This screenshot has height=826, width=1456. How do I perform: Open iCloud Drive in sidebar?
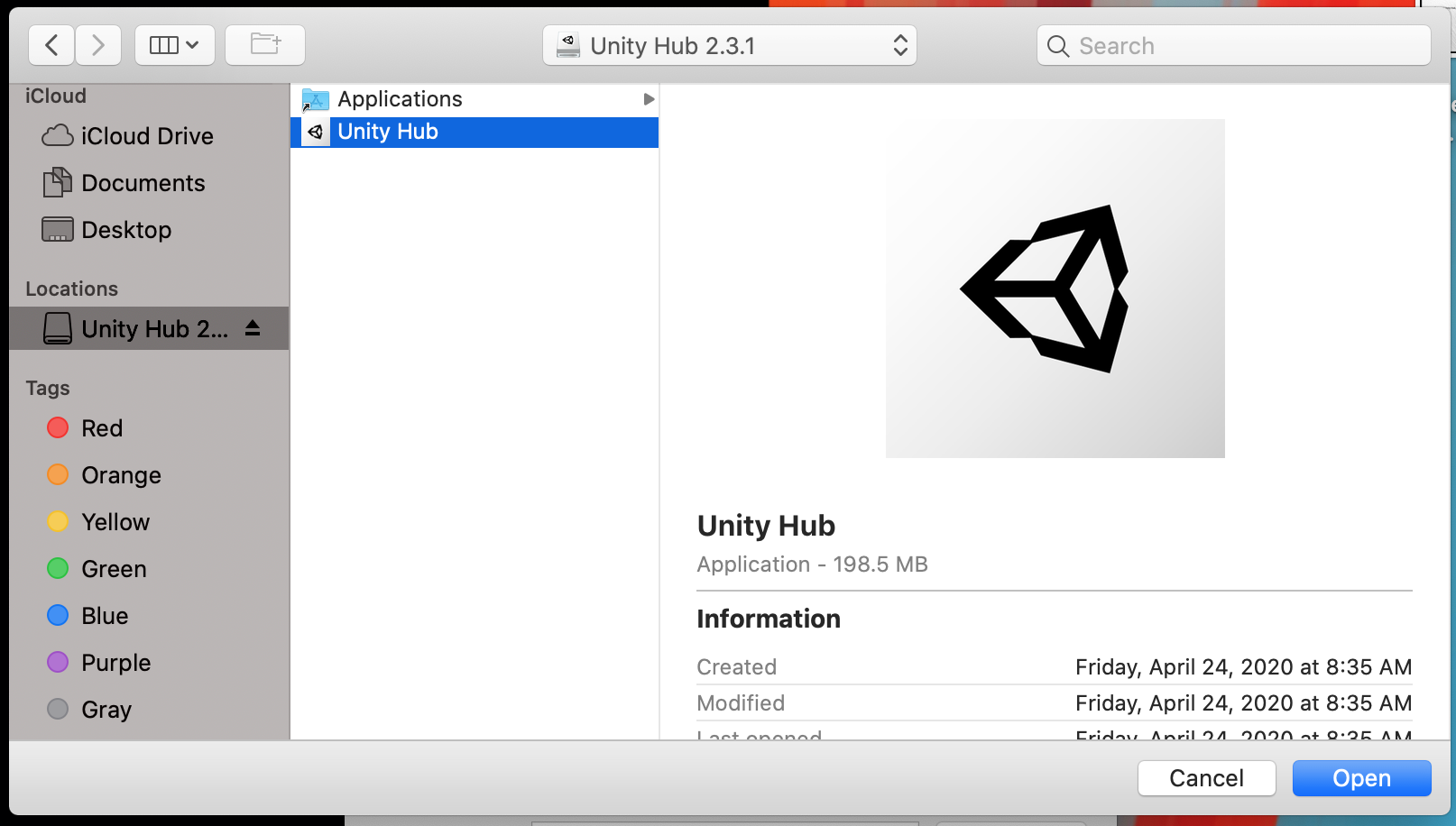(128, 136)
